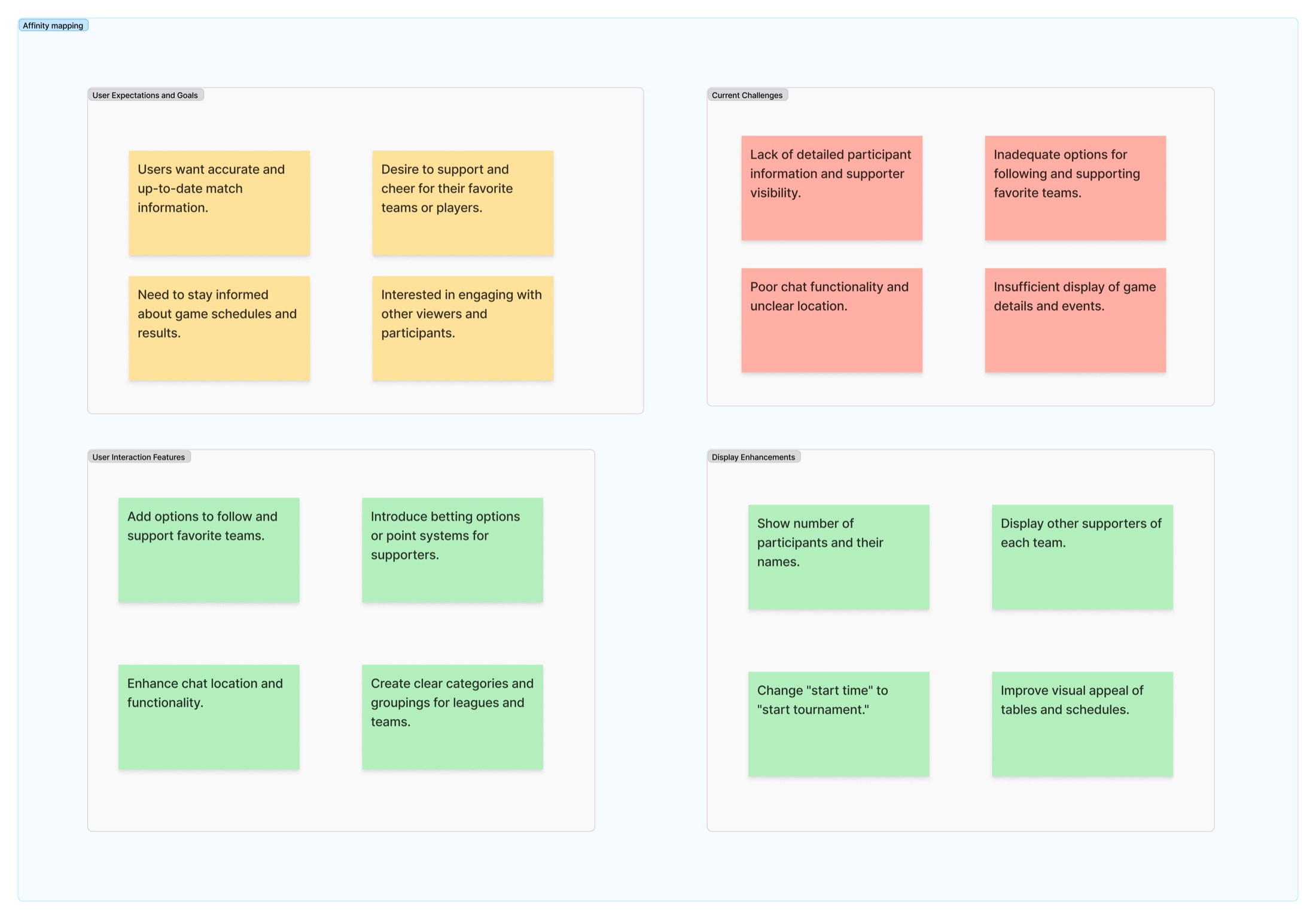Select the 'Users want accurate and up-to-date match information' note
This screenshot has width=1316, height=919.
click(x=220, y=203)
